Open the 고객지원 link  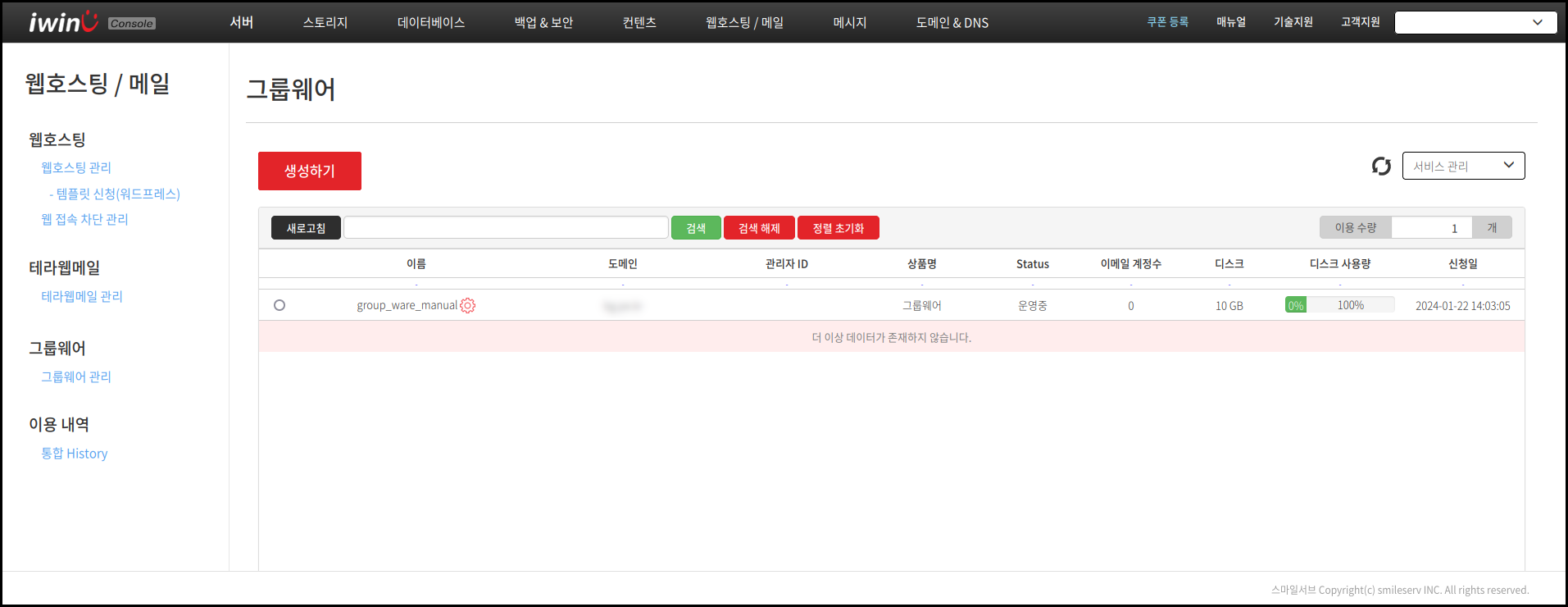click(1360, 22)
